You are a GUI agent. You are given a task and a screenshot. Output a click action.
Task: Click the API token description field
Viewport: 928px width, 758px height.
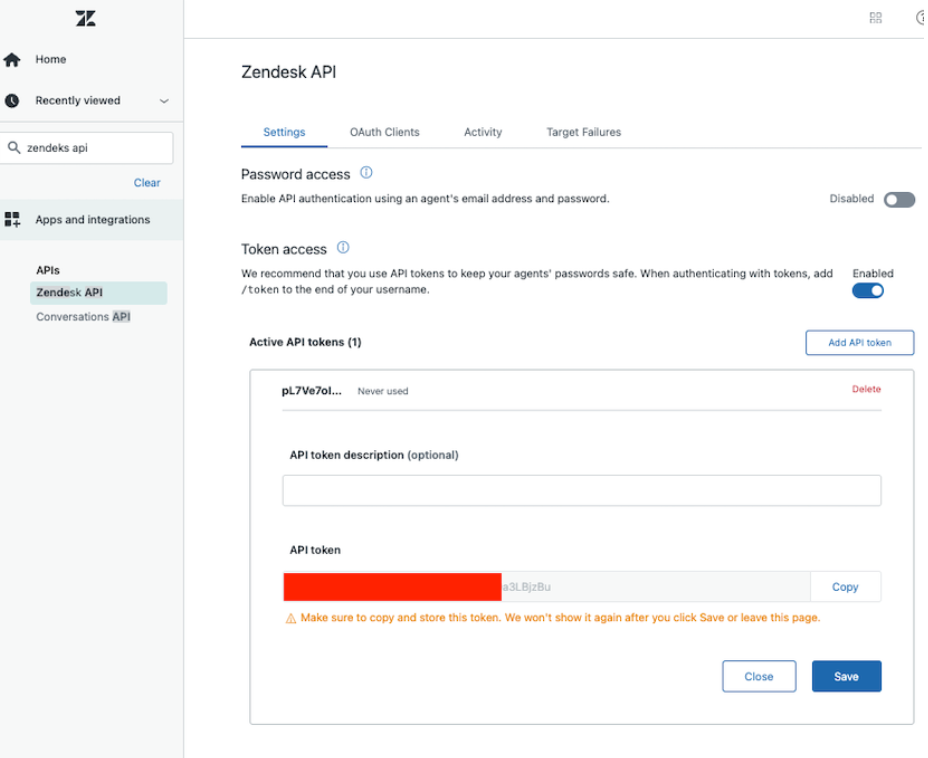[x=581, y=491]
